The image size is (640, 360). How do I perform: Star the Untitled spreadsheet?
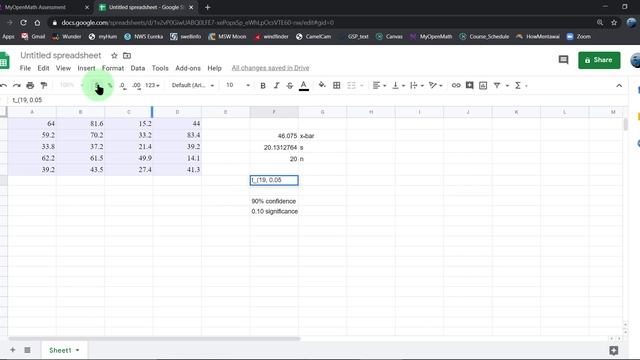pos(114,56)
